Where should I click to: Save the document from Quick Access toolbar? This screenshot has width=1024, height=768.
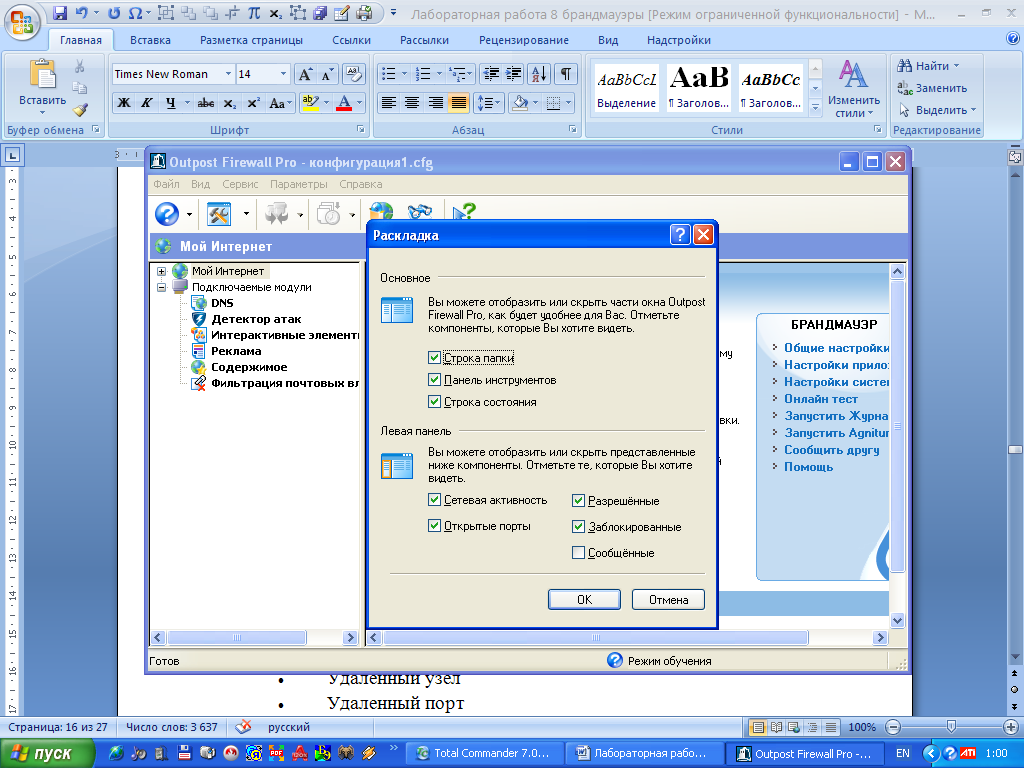pyautogui.click(x=59, y=12)
